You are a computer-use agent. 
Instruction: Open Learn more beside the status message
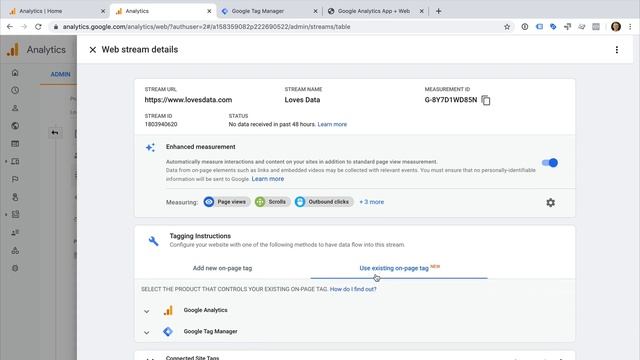332,124
